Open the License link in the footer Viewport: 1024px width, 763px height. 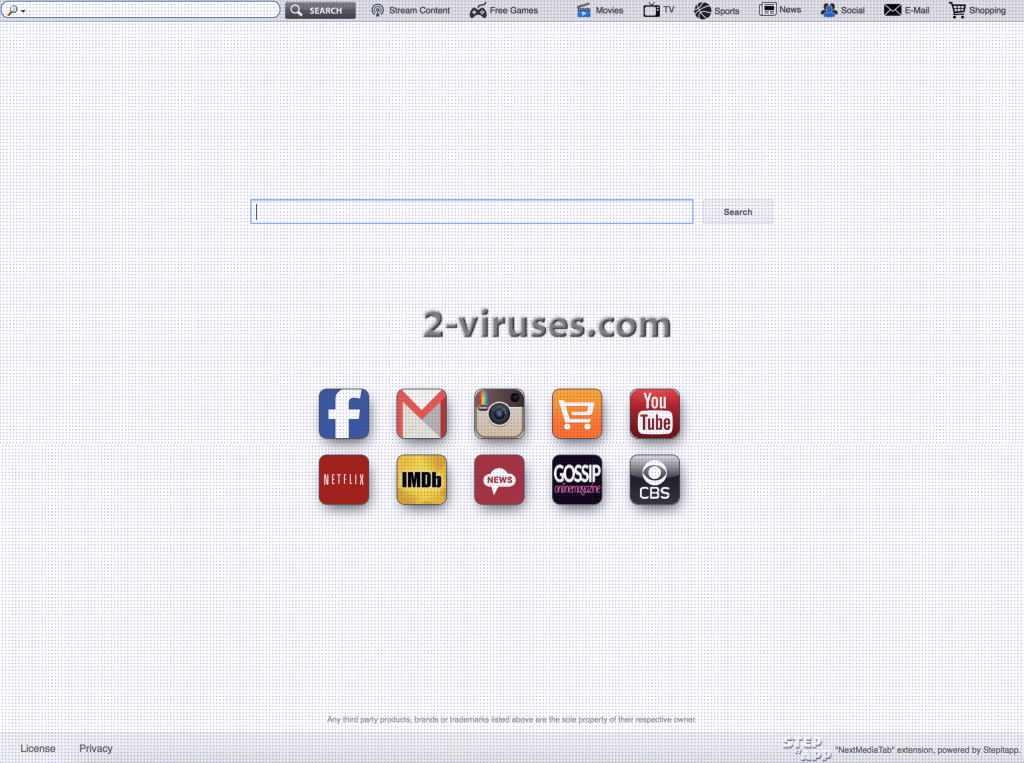click(x=38, y=749)
